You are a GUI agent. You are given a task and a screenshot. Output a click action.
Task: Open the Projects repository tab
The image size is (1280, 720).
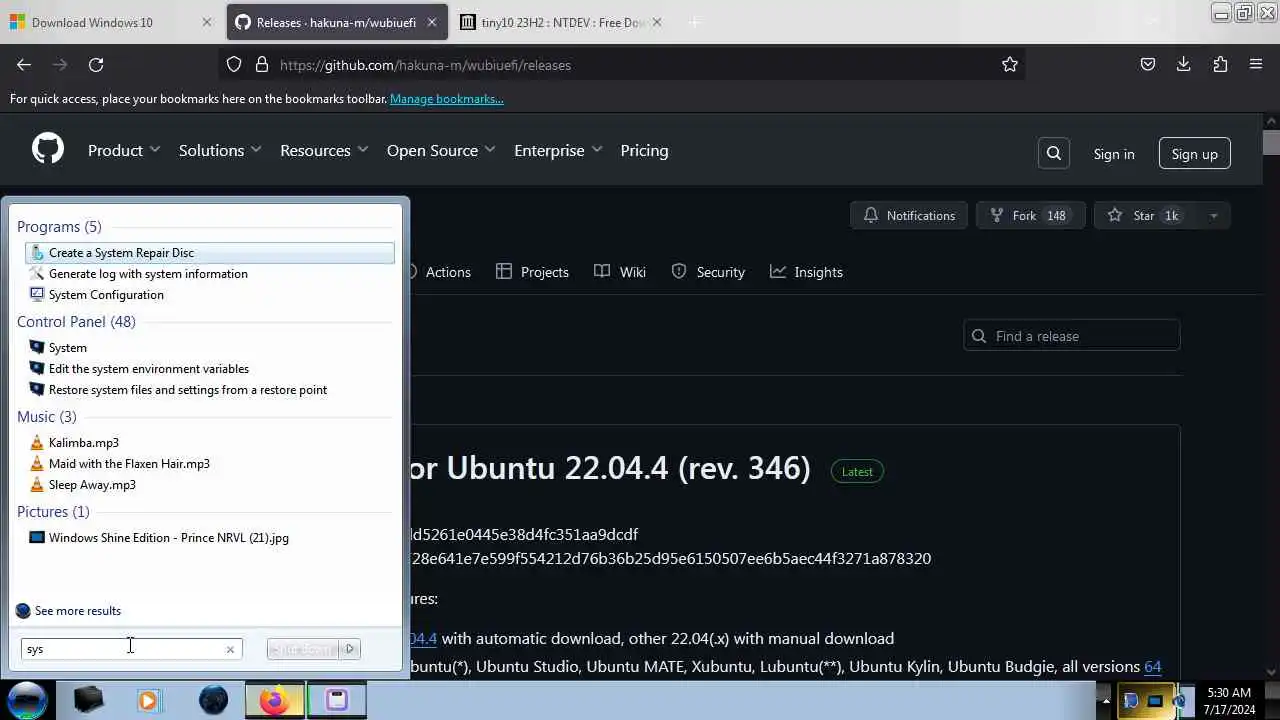click(532, 272)
